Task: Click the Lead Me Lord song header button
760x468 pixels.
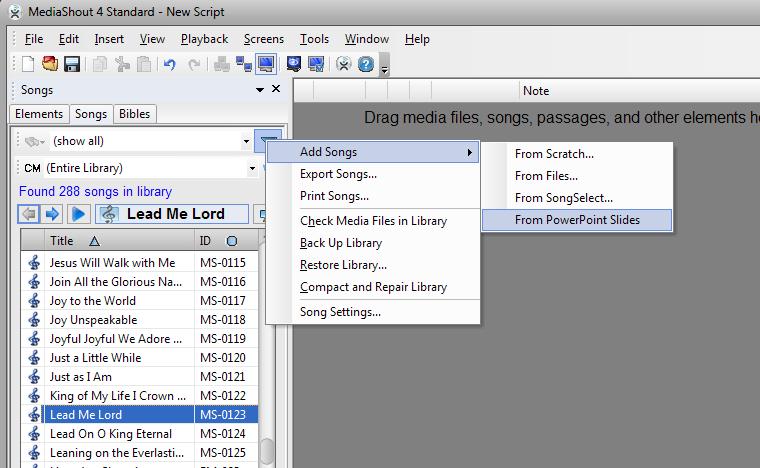Action: 172,214
